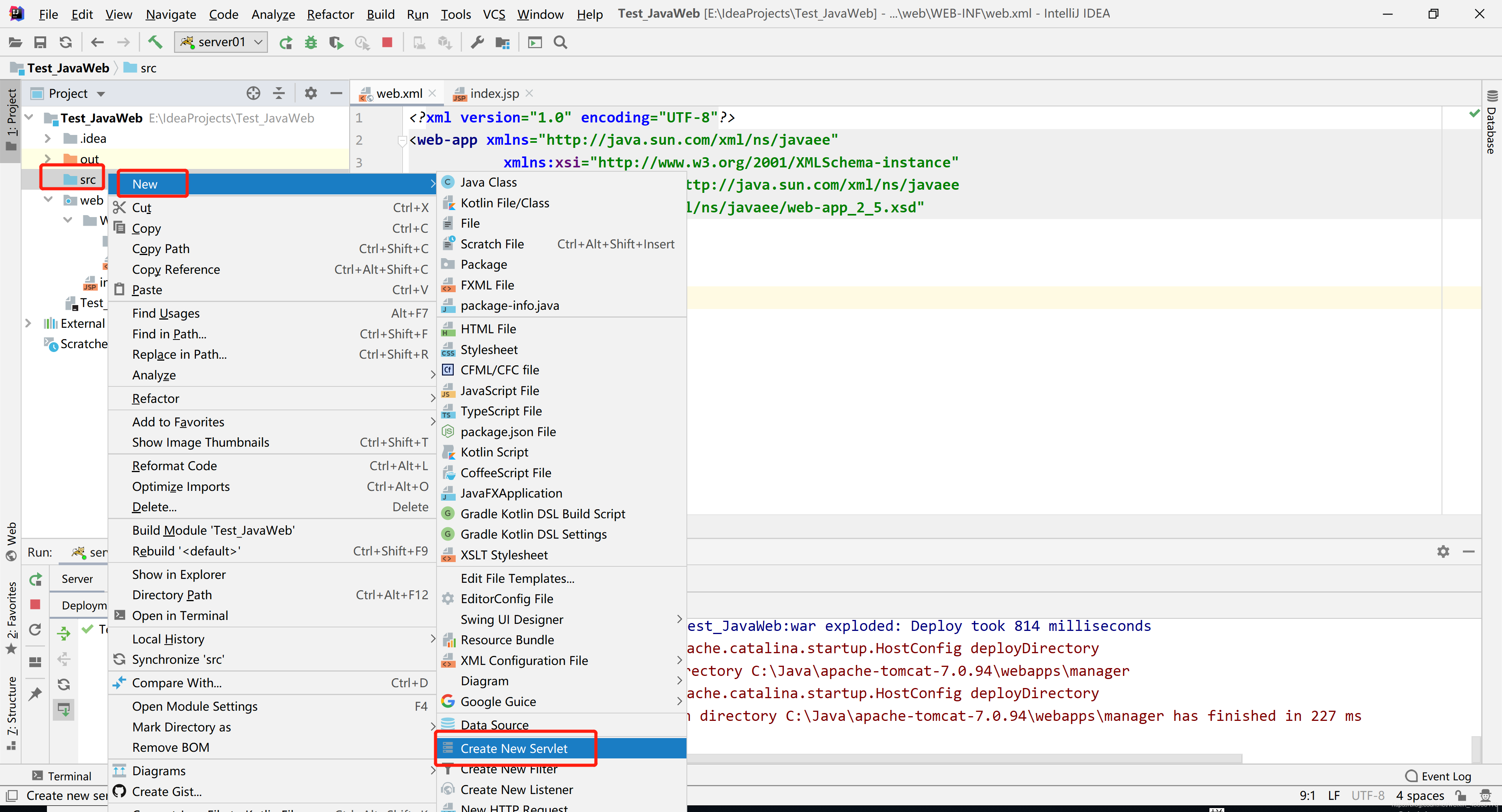Screen dimensions: 1502x812
Task: Click the red Stop icon in toolbar
Action: point(387,42)
